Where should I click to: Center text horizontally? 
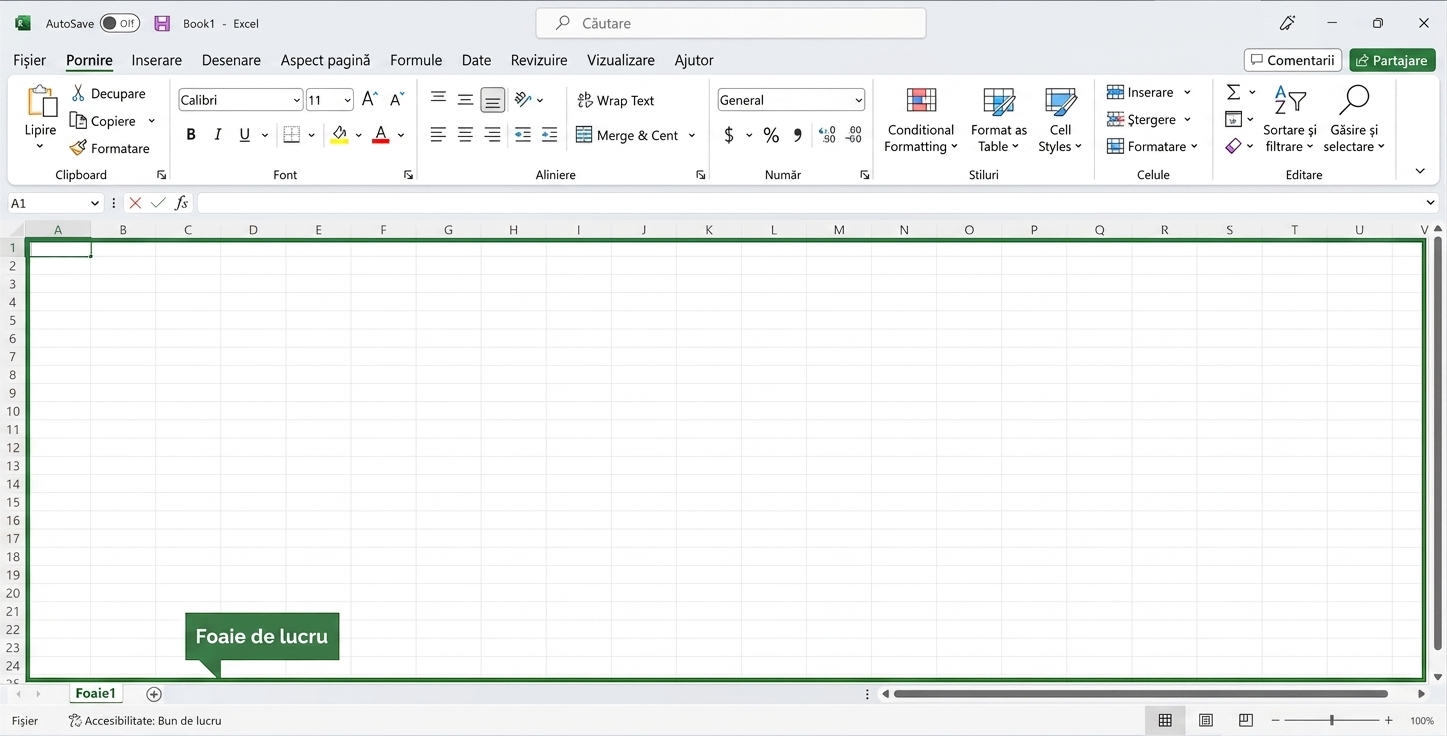point(465,135)
